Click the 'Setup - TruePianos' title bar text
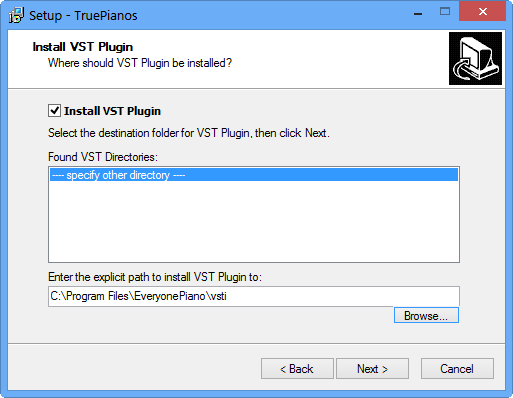513x398 pixels. 83,16
